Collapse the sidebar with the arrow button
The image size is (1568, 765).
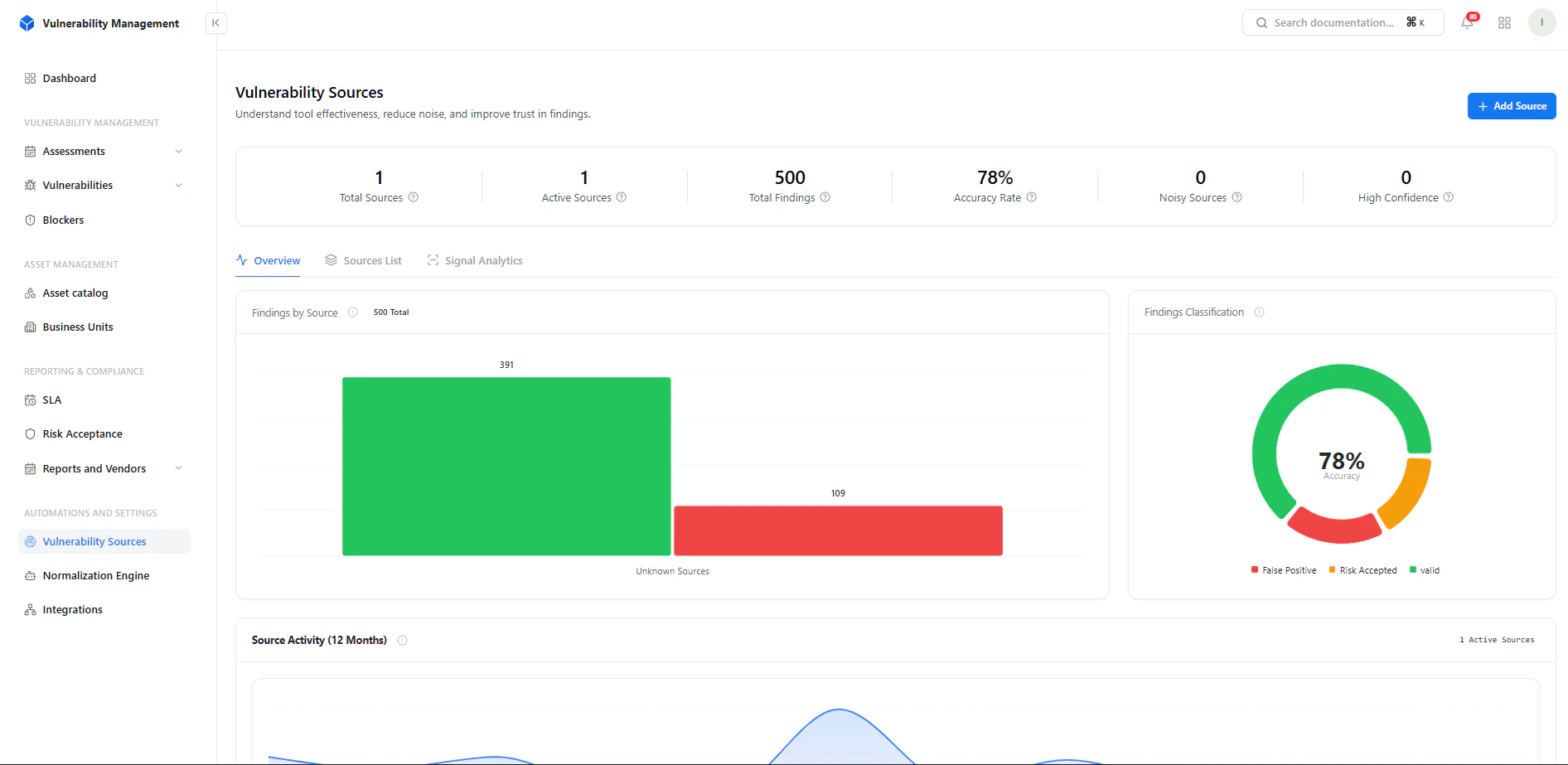tap(215, 23)
